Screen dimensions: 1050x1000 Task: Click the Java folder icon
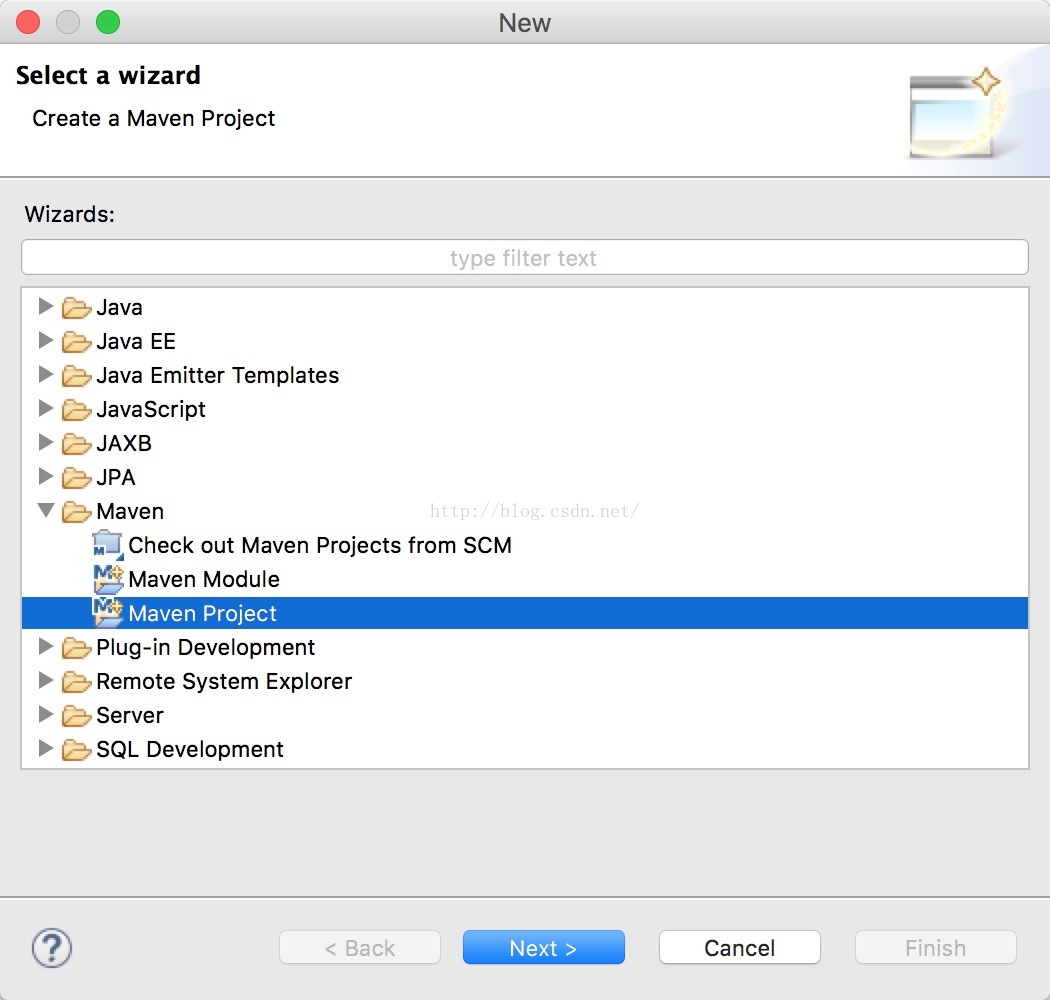76,308
